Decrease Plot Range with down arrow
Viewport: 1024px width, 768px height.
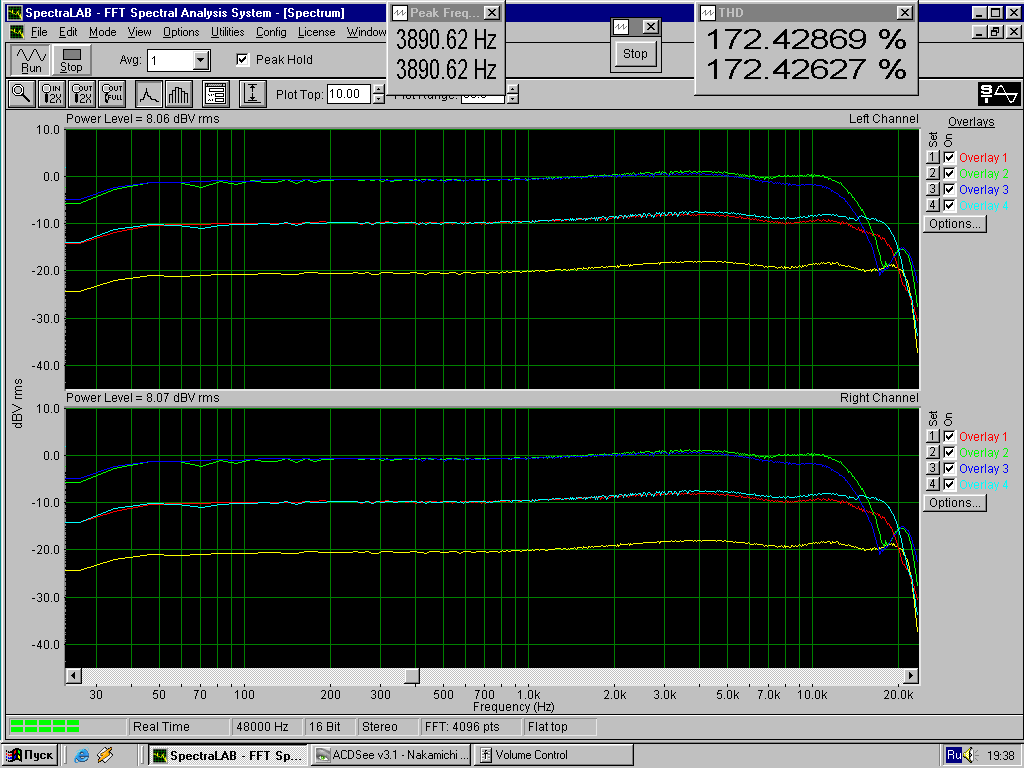[513, 99]
